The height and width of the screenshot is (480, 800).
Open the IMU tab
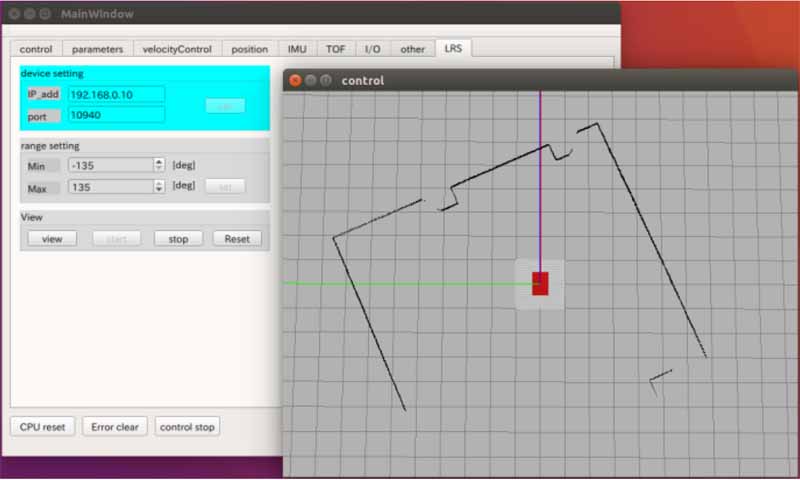[297, 49]
